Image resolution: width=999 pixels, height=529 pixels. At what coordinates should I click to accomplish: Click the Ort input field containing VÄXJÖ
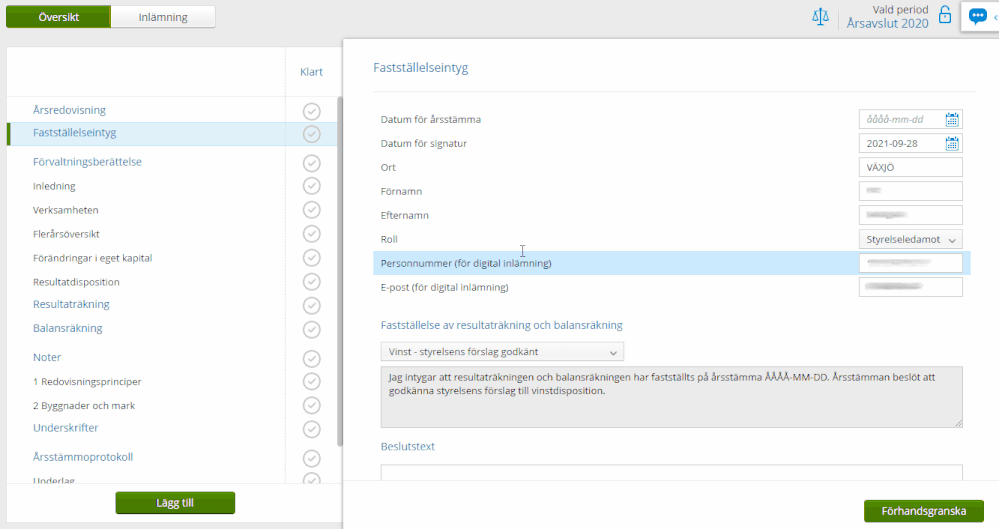910,168
